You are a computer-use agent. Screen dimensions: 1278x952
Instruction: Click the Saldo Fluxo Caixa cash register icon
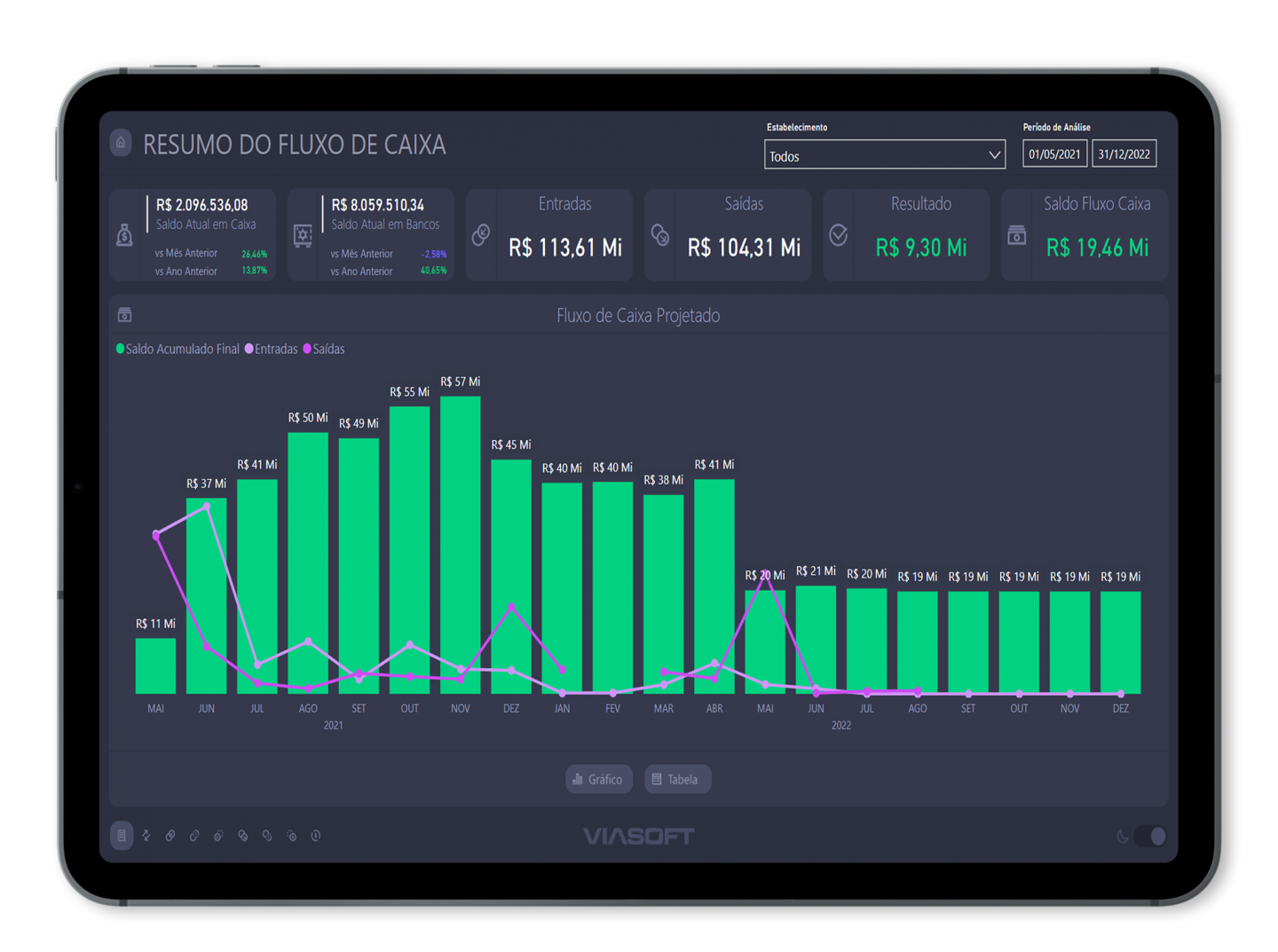coord(1017,235)
